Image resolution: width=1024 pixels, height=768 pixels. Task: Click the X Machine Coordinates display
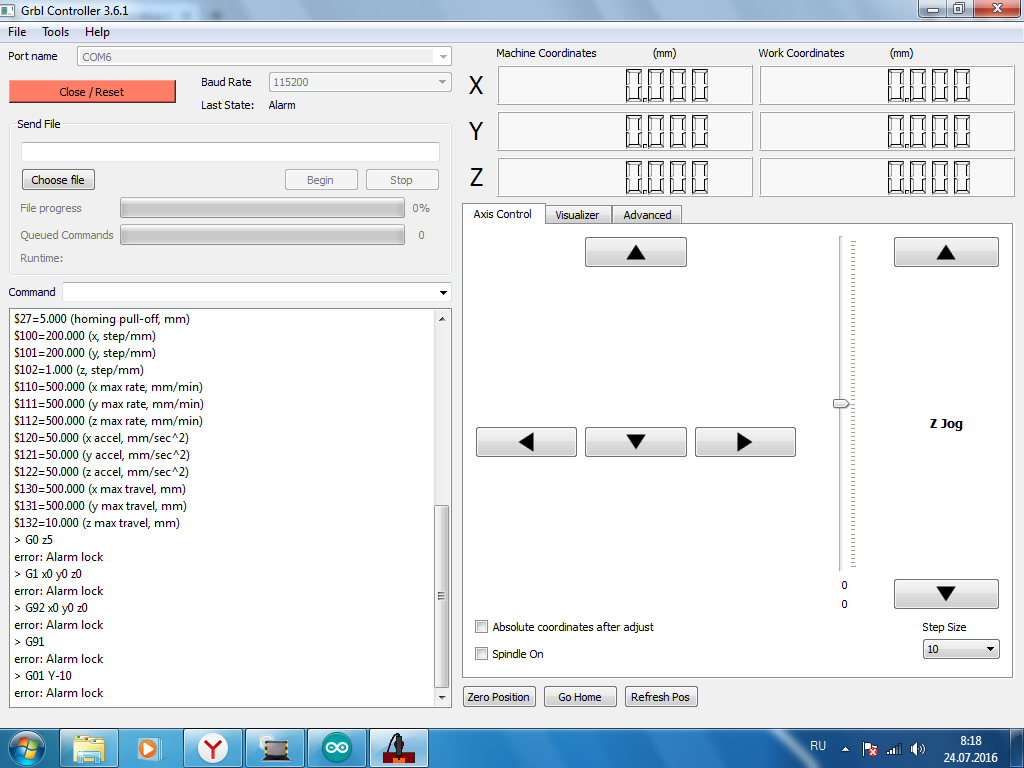pyautogui.click(x=625, y=86)
